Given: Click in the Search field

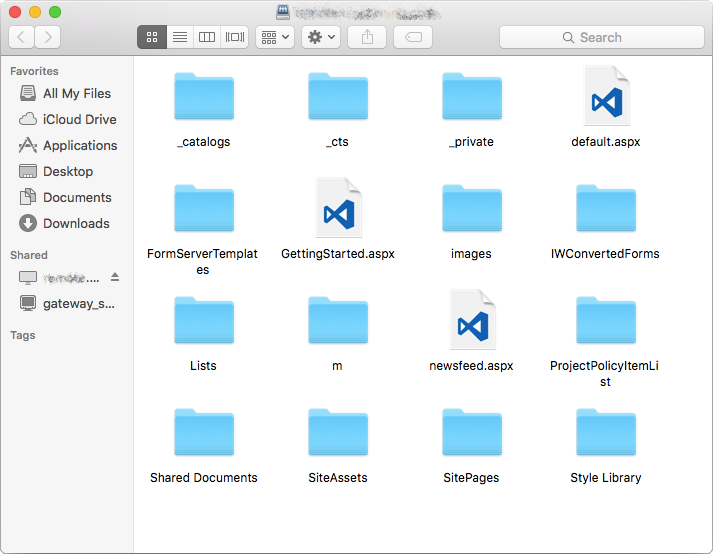Looking at the screenshot, I should [x=600, y=37].
